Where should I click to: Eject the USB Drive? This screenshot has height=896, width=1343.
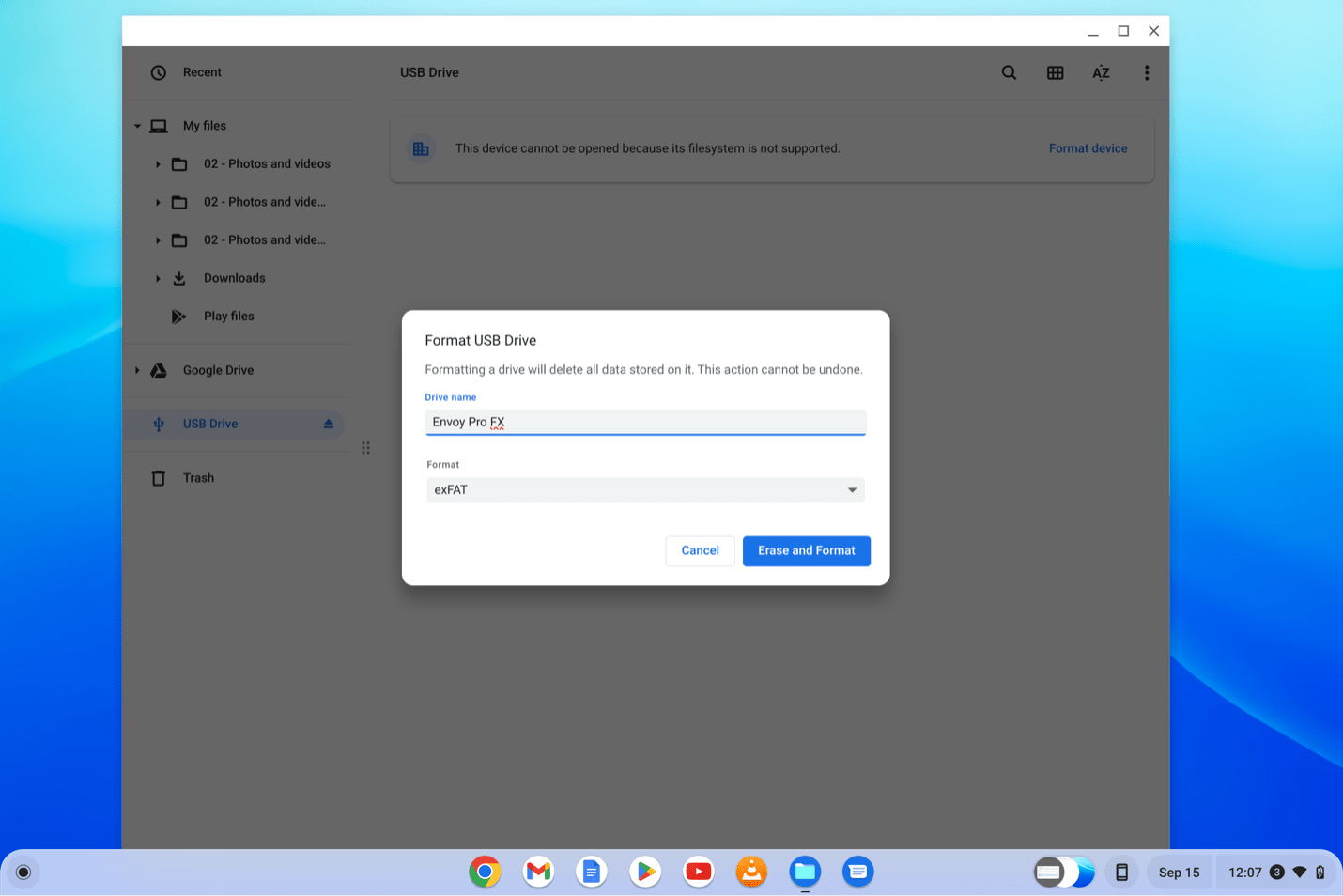click(329, 424)
